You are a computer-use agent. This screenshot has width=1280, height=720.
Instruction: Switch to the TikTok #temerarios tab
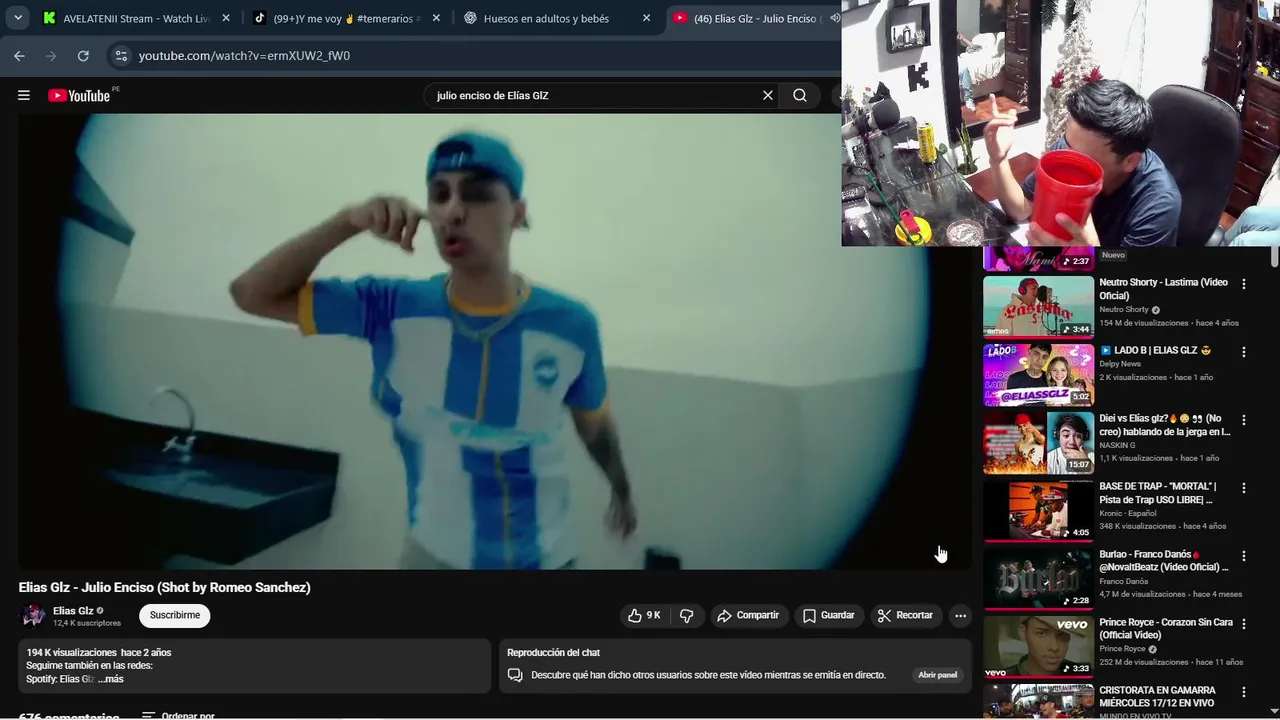(x=346, y=18)
